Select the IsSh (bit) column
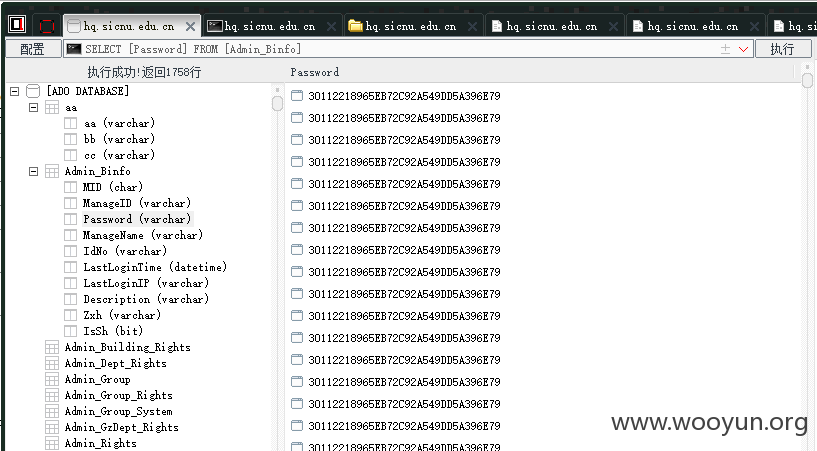Image resolution: width=817 pixels, height=451 pixels. click(x=113, y=331)
